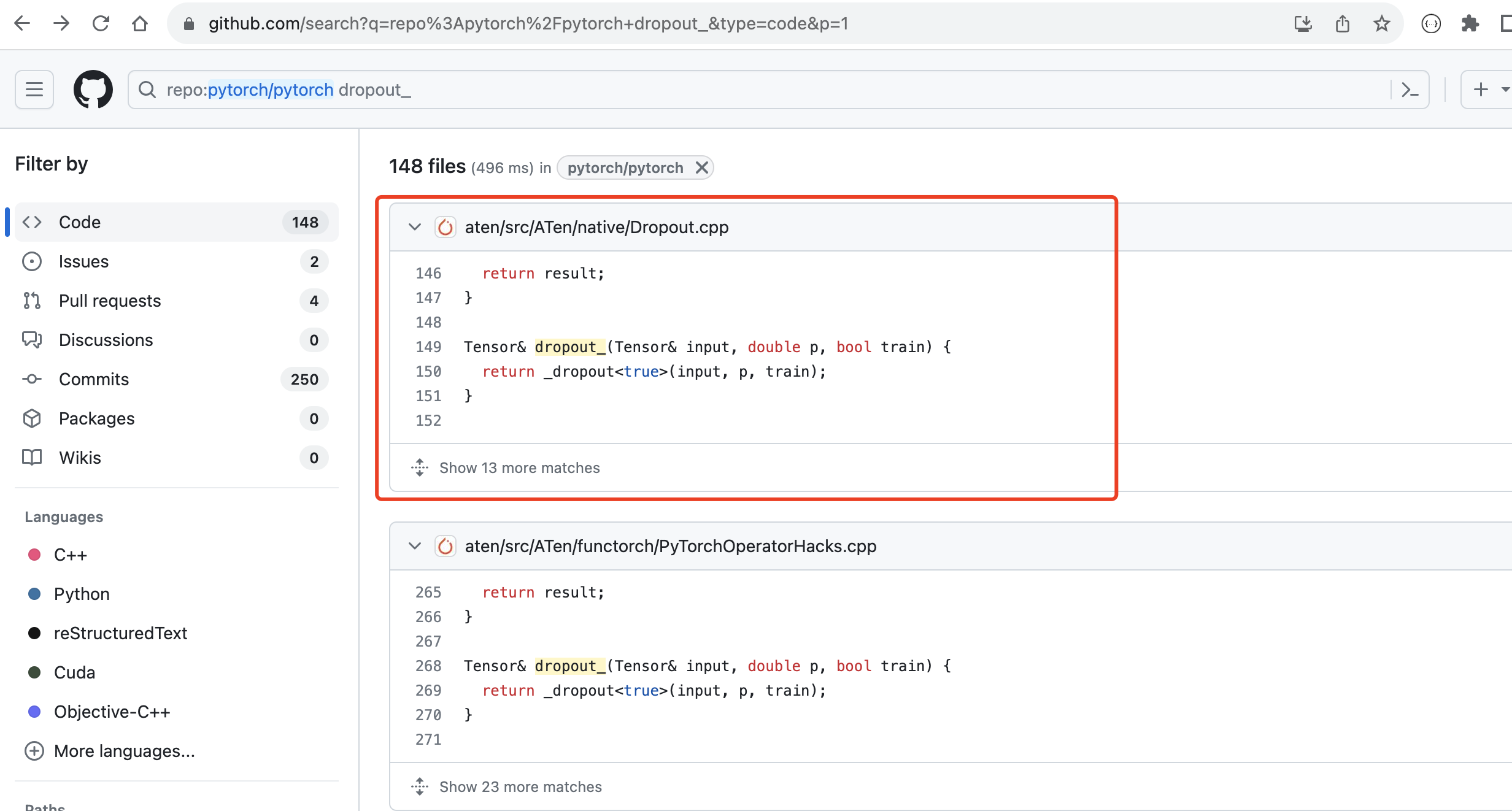
Task: Filter by C++ language
Action: (x=70, y=555)
